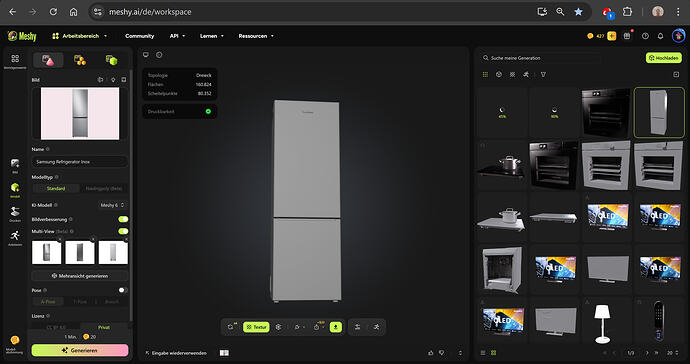Image resolution: width=690 pixels, height=364 pixels.
Task: Open the gift calendar icon in the header
Action: click(628, 36)
